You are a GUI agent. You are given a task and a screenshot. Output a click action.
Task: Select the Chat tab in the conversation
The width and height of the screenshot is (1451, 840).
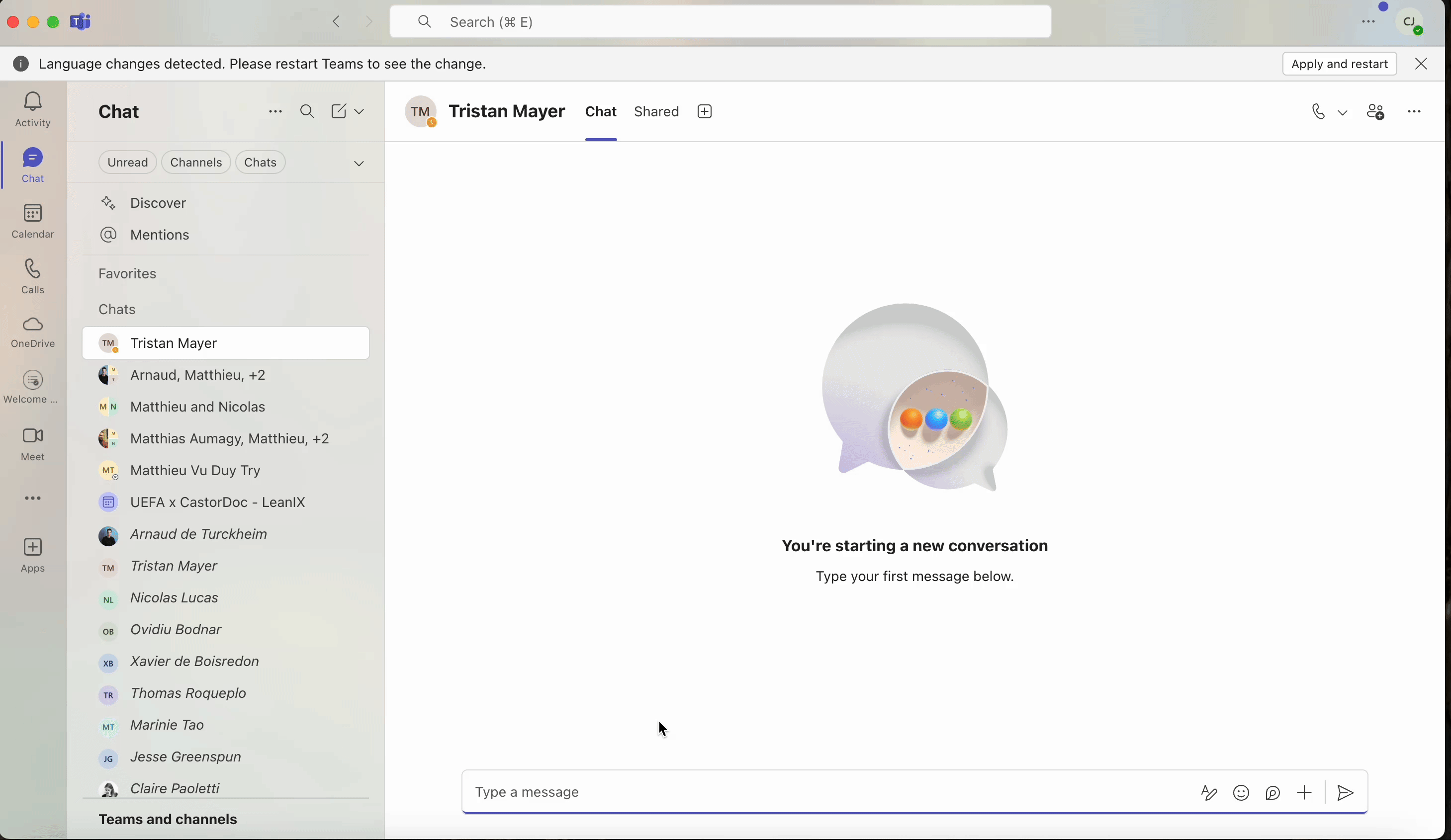tap(601, 112)
